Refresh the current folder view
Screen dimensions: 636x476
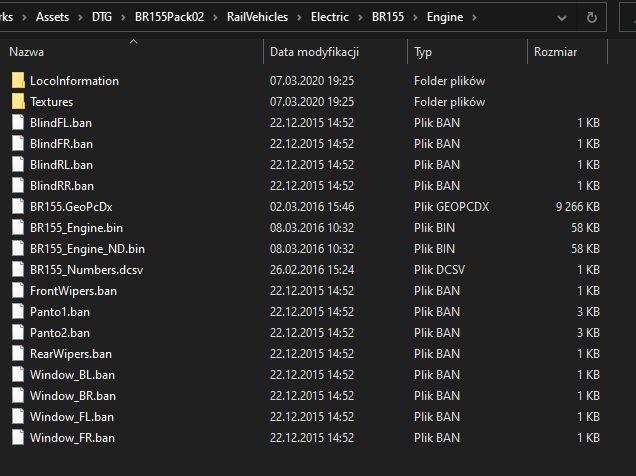[593, 17]
